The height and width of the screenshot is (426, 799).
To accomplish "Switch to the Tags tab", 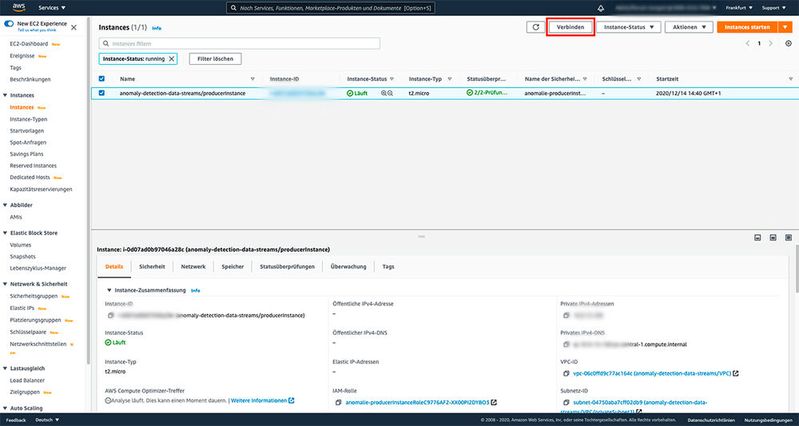I will (x=388, y=267).
